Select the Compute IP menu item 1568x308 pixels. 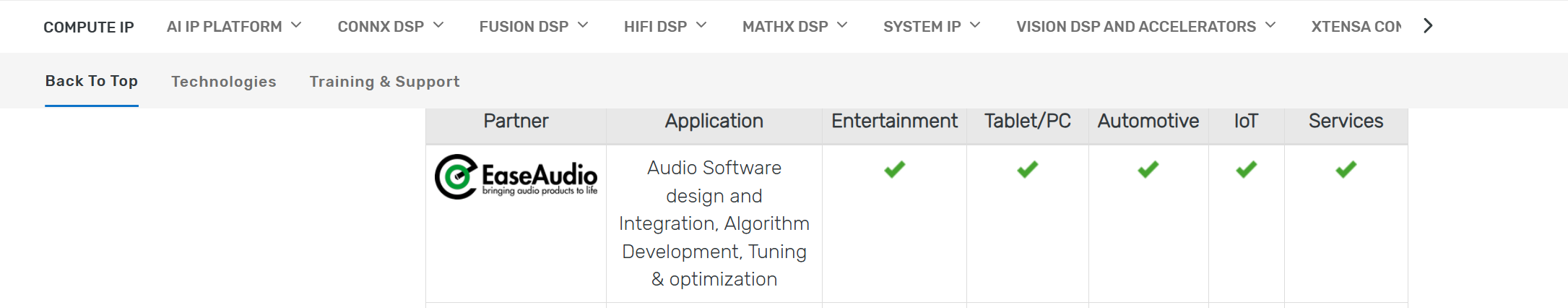point(89,27)
